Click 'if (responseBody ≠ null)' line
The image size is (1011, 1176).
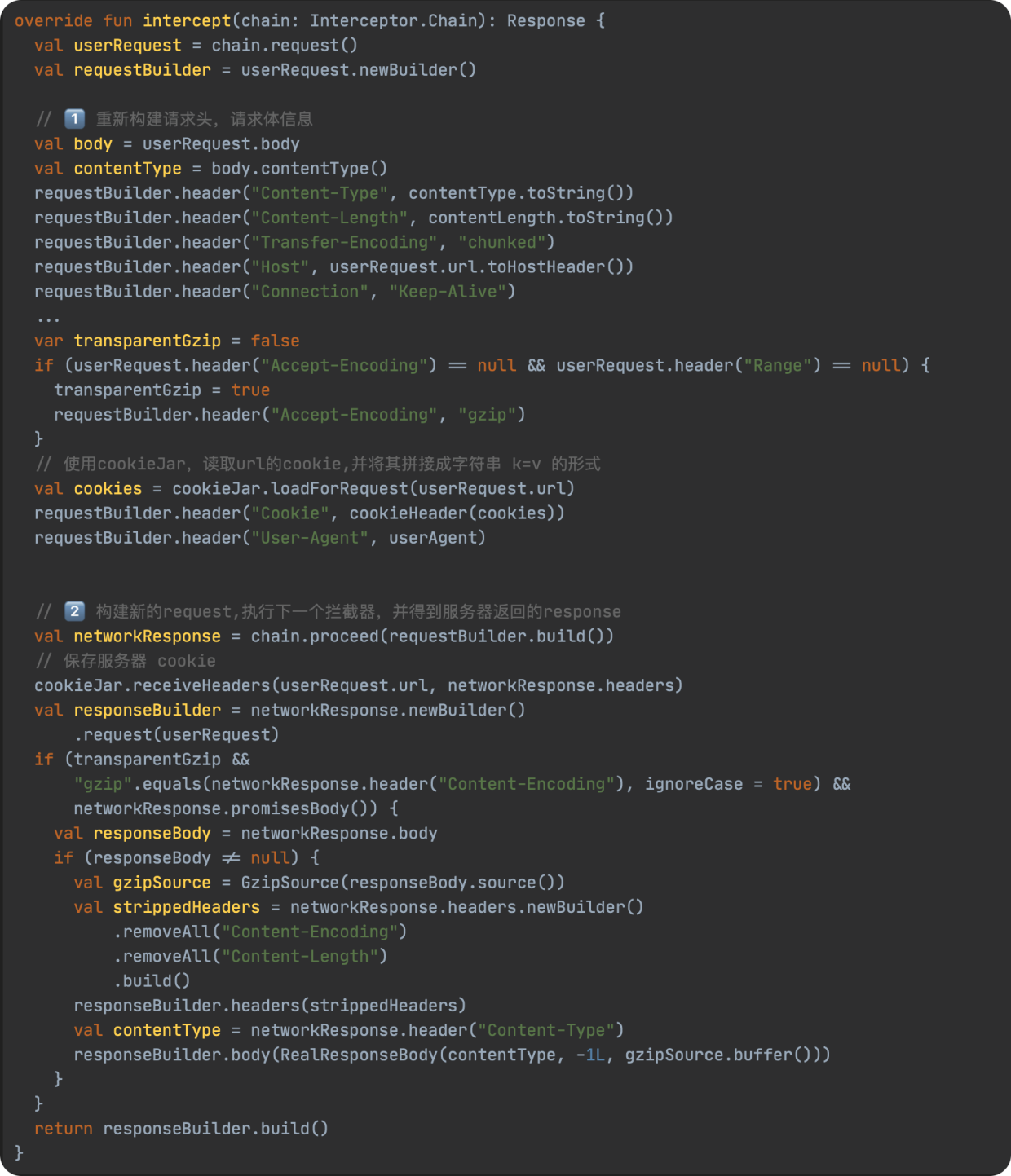pos(187,857)
